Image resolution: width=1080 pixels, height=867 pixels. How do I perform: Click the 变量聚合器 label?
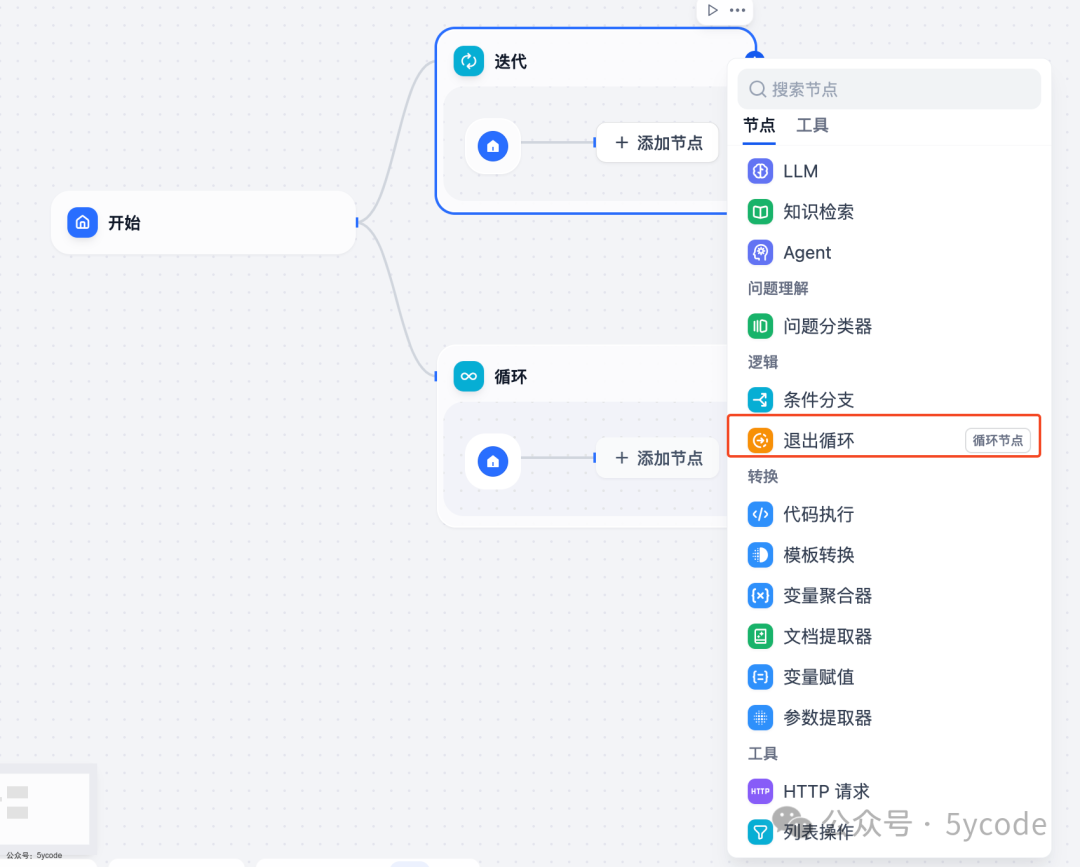(x=827, y=596)
